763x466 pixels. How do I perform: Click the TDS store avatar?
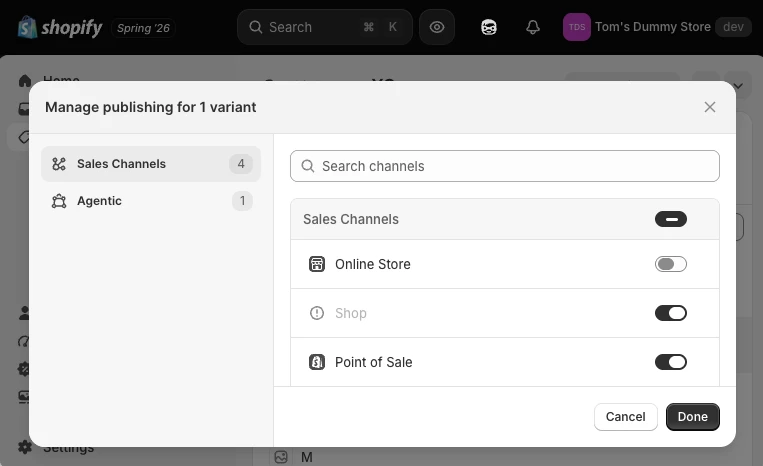[x=577, y=27]
